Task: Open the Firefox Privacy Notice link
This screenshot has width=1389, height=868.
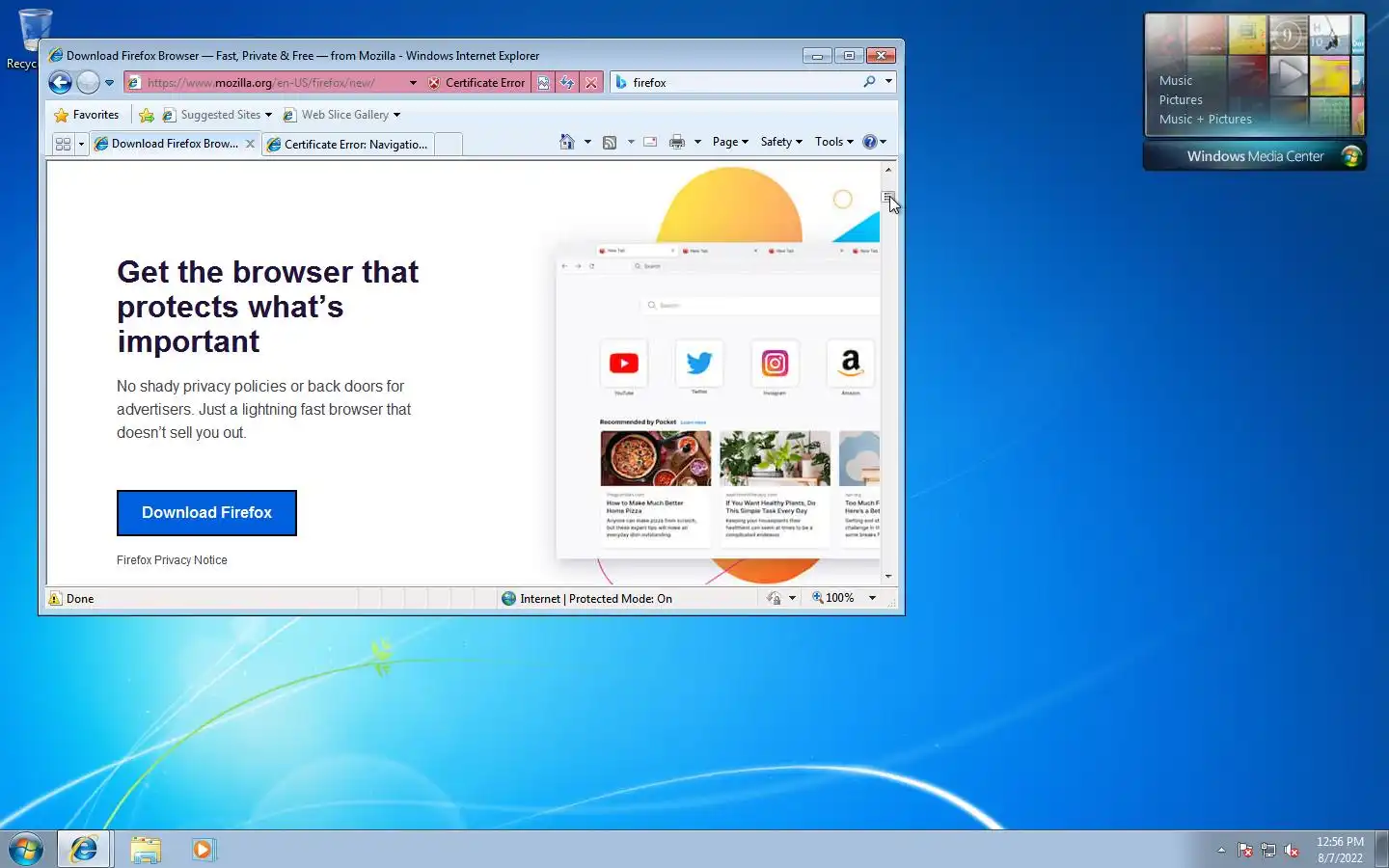Action: [172, 560]
